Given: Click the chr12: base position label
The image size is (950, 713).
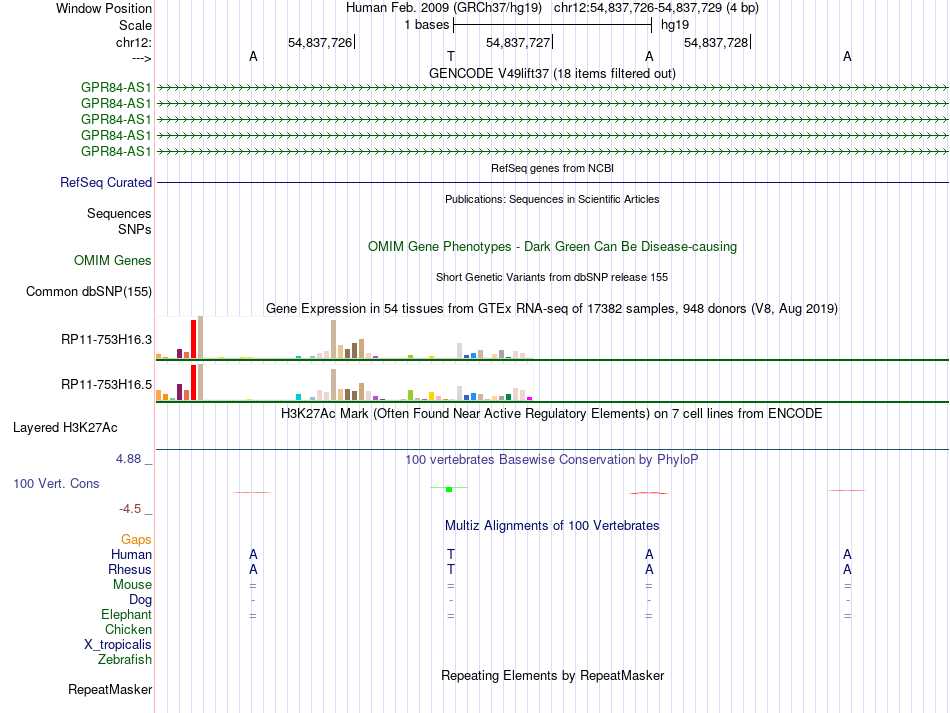Looking at the screenshot, I should pos(134,42).
